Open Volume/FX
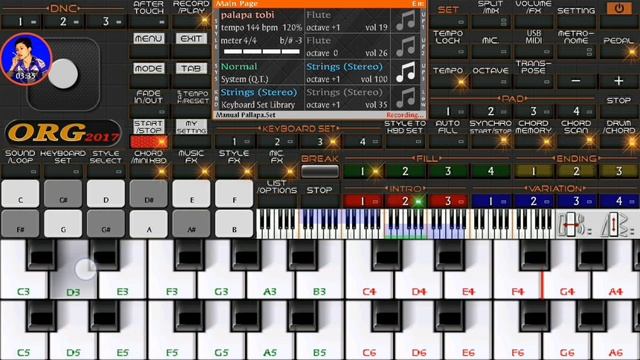 pos(533,22)
